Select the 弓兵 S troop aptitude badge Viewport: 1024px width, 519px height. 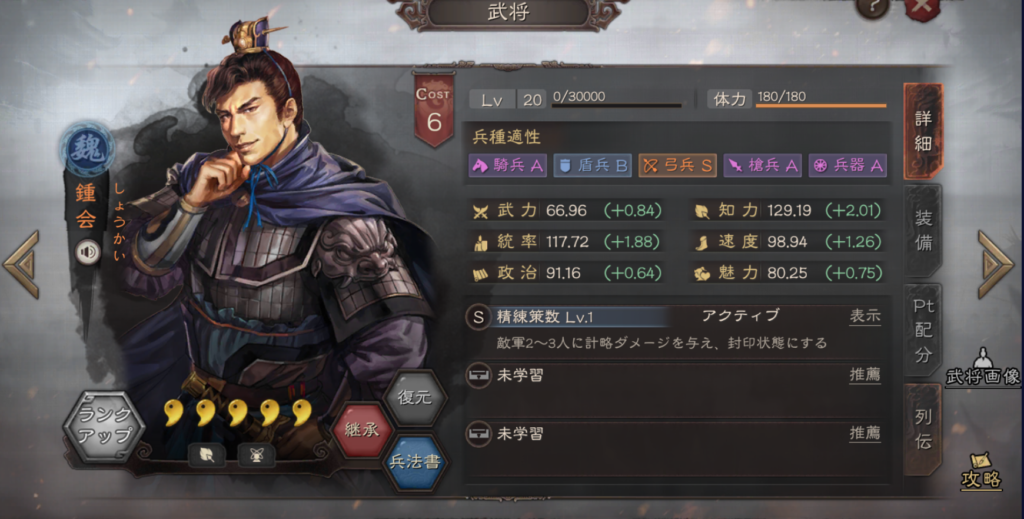pos(677,165)
